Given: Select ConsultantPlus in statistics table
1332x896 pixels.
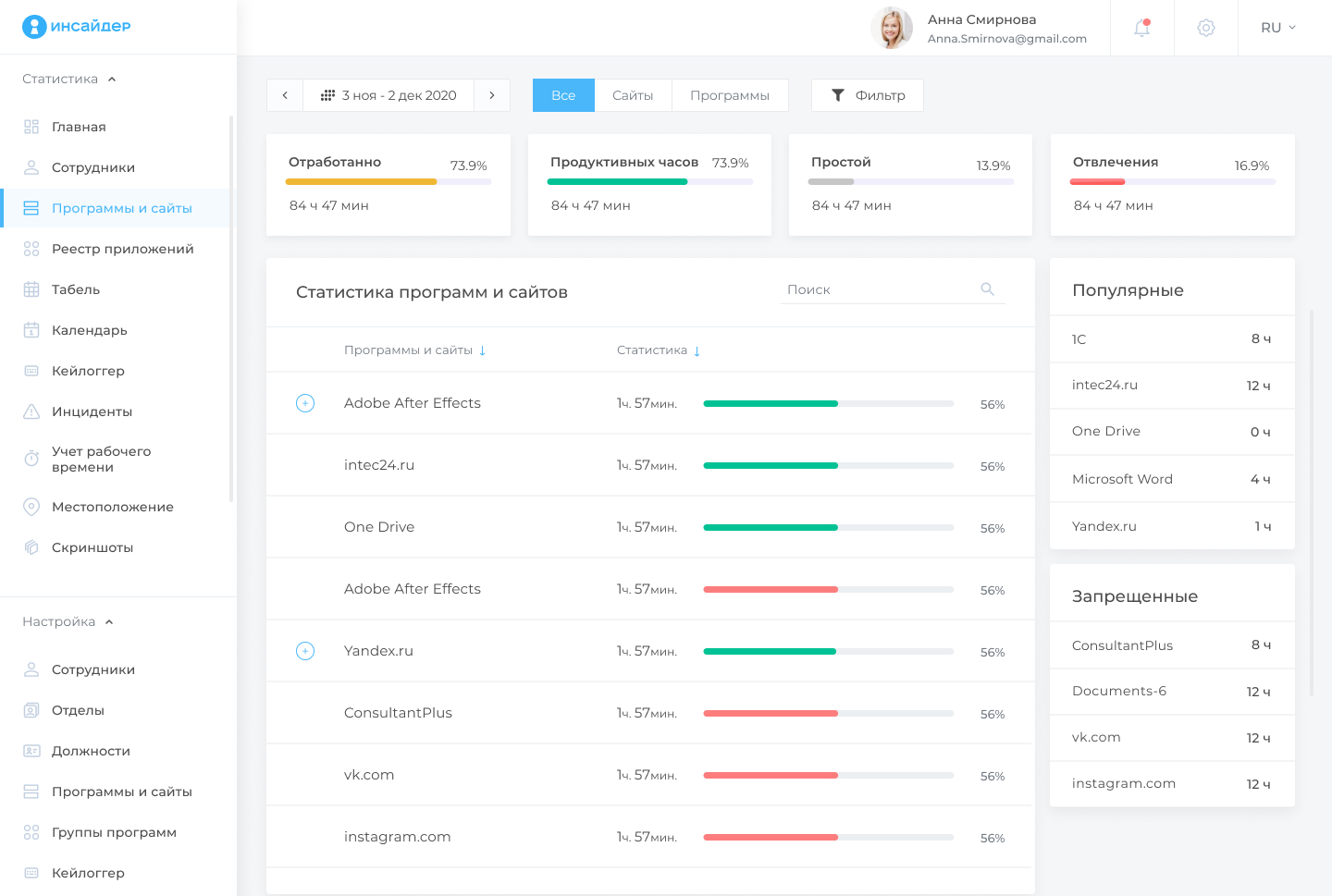Looking at the screenshot, I should 398,713.
